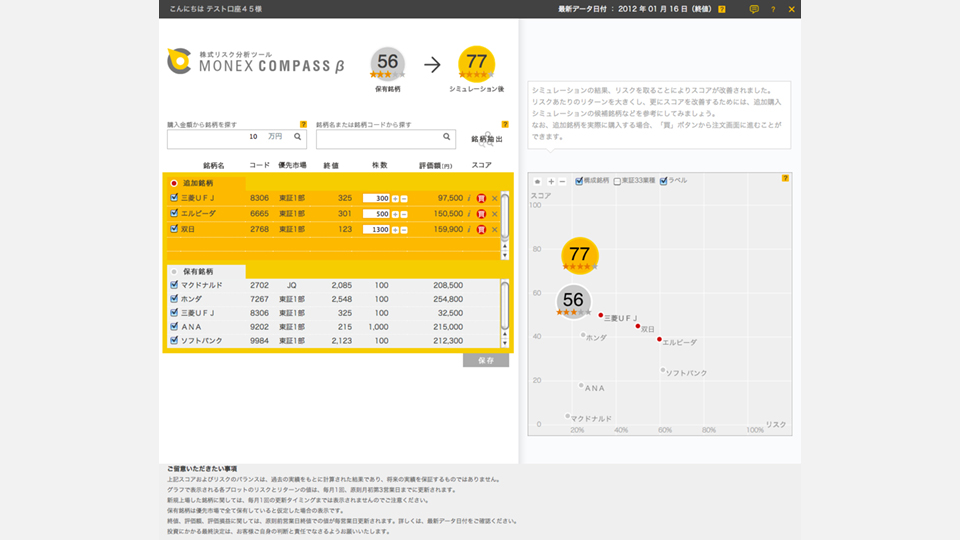Open the feedback speech bubble icon
The image size is (960, 540).
pos(754,9)
